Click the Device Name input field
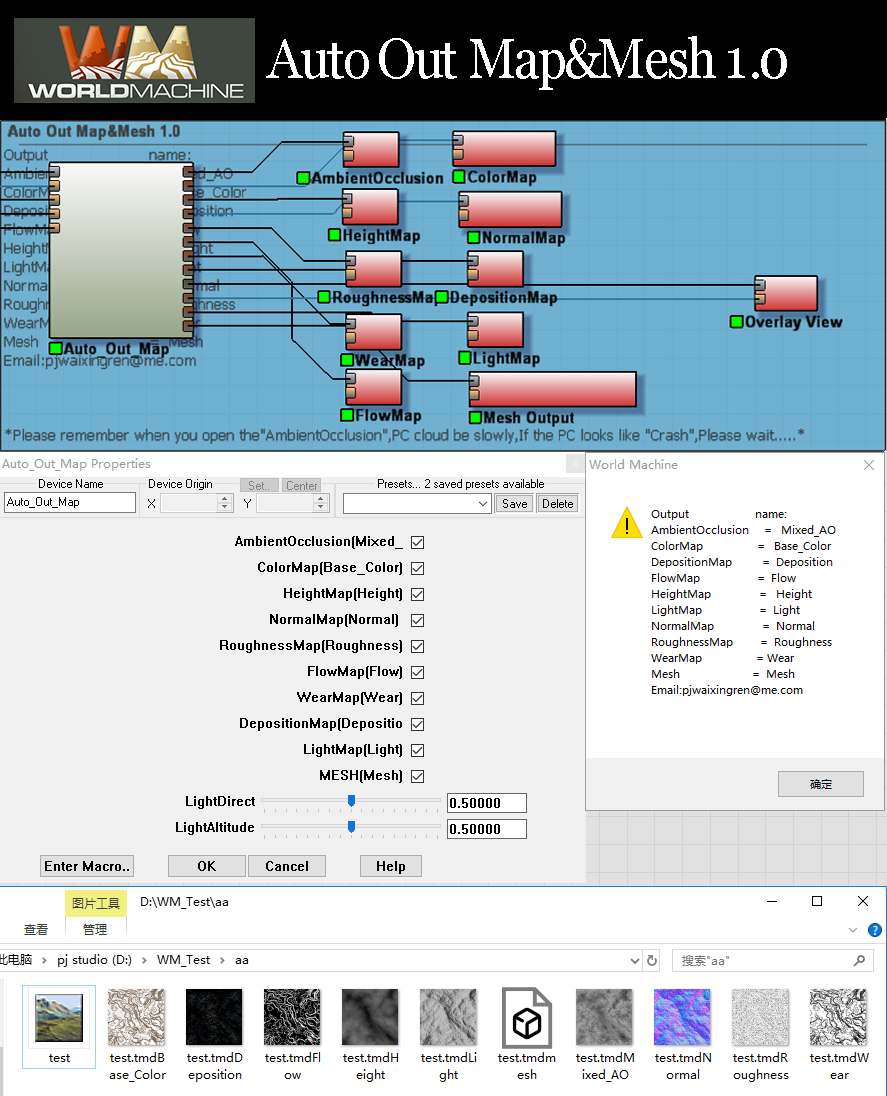 click(x=70, y=503)
